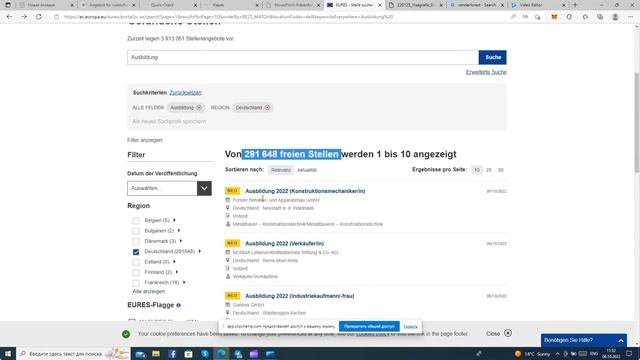Expand the Deutschland sub-regions arrow
Image resolution: width=640 pixels, height=360 pixels.
200,251
